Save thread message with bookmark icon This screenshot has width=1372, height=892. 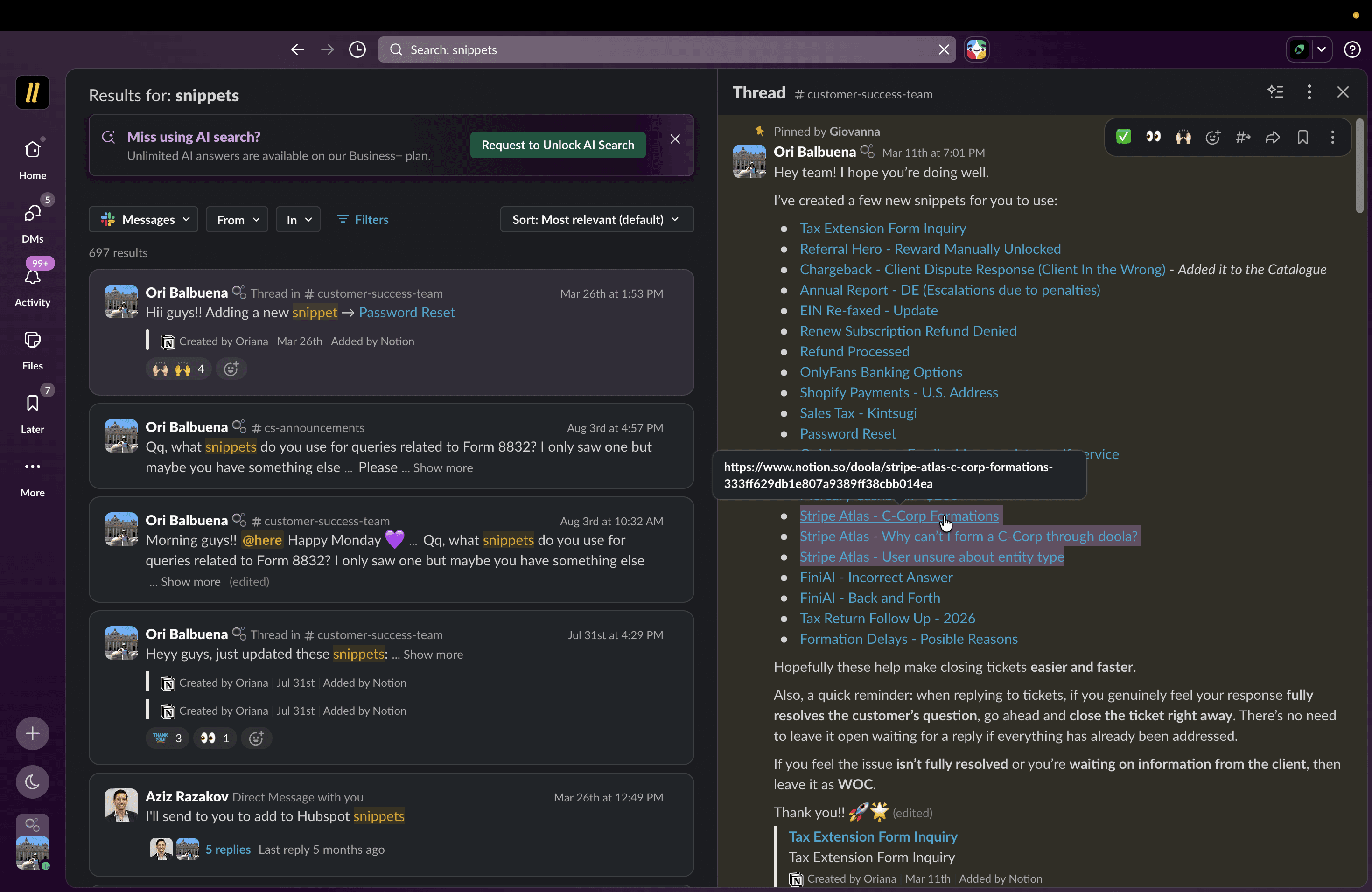[x=1302, y=137]
